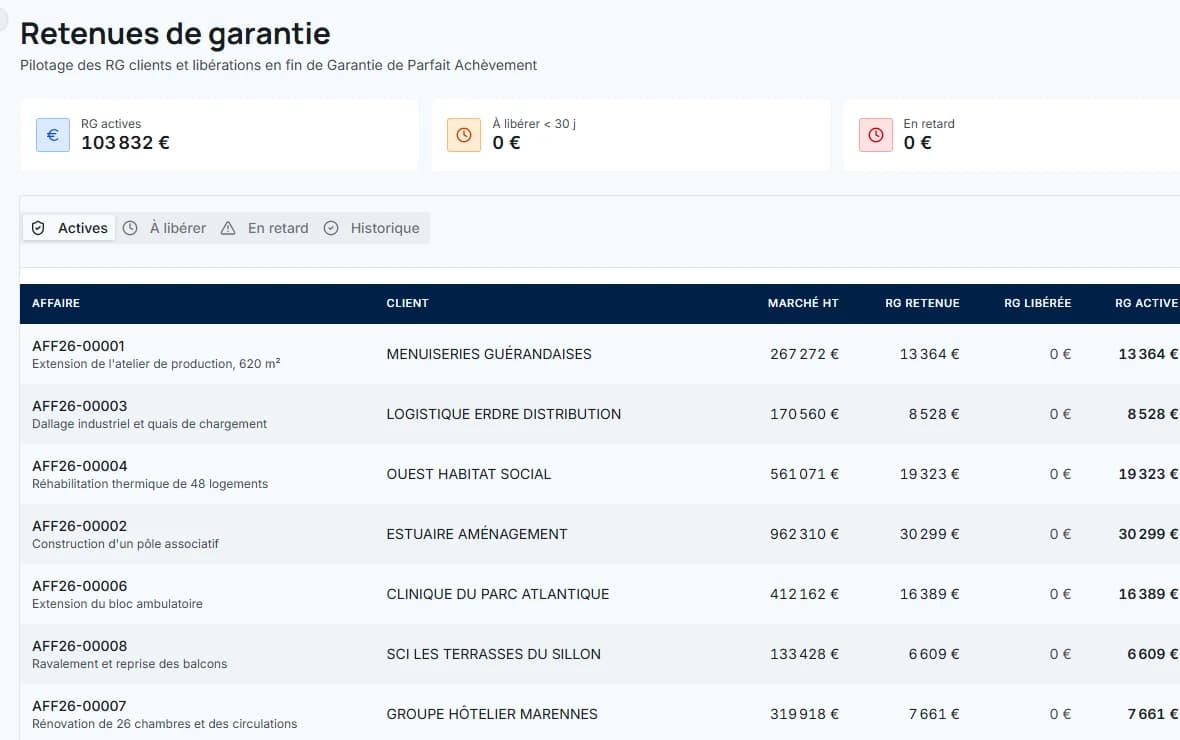
Task: Click the RG actives total 103 832 €
Action: point(126,143)
